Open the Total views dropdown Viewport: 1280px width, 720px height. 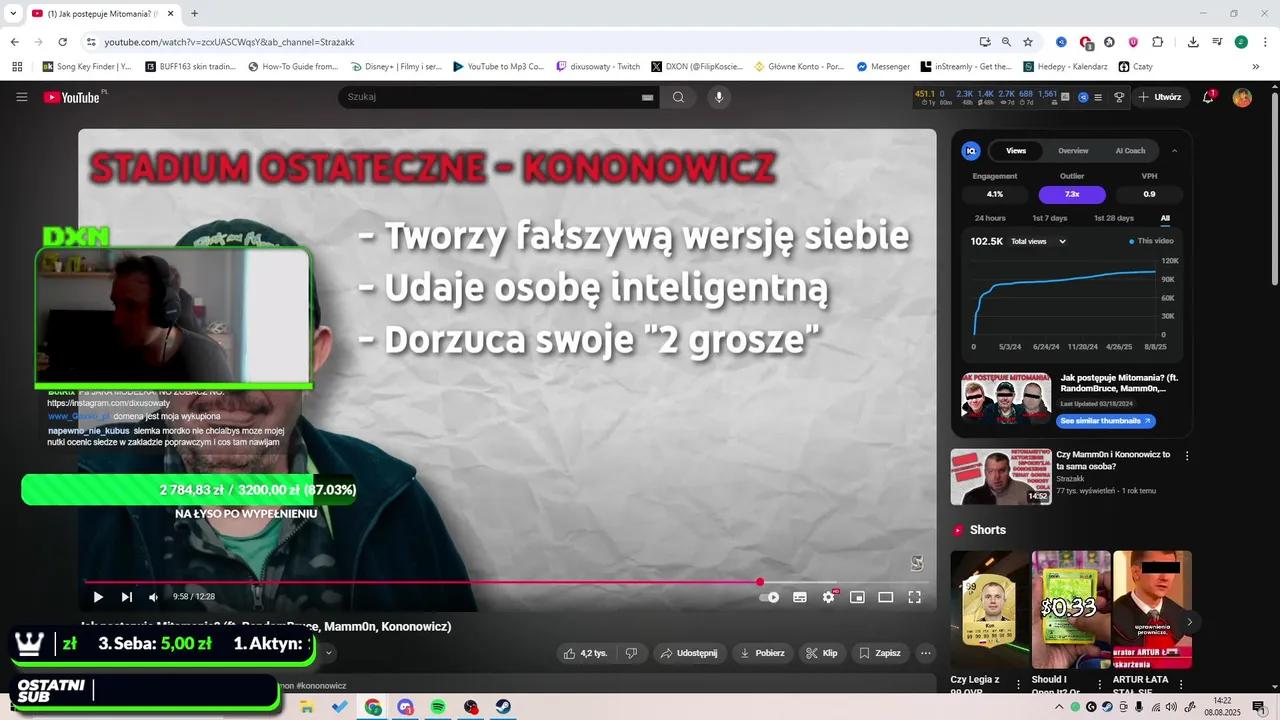tap(1038, 241)
